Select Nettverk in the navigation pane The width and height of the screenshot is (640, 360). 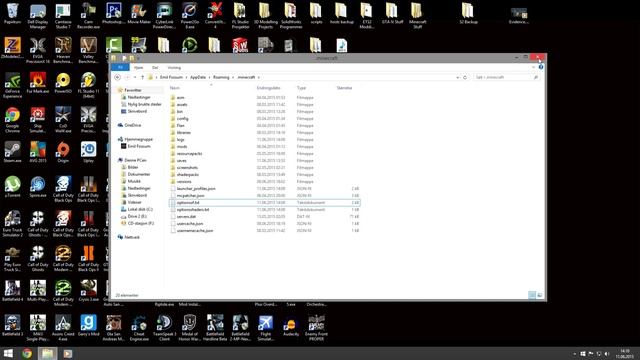[132, 237]
